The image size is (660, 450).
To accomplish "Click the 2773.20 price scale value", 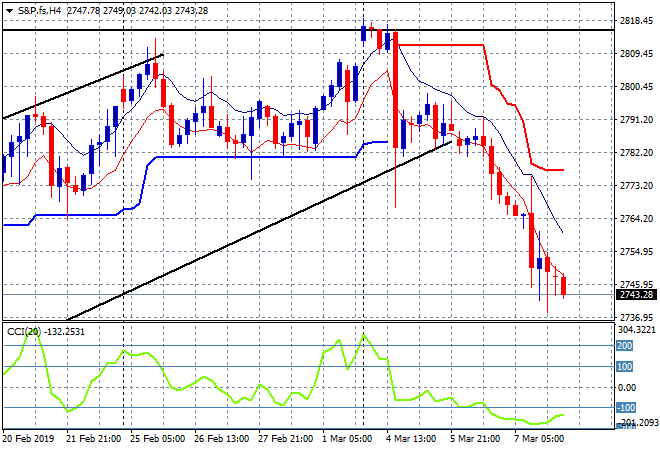I will click(x=636, y=186).
